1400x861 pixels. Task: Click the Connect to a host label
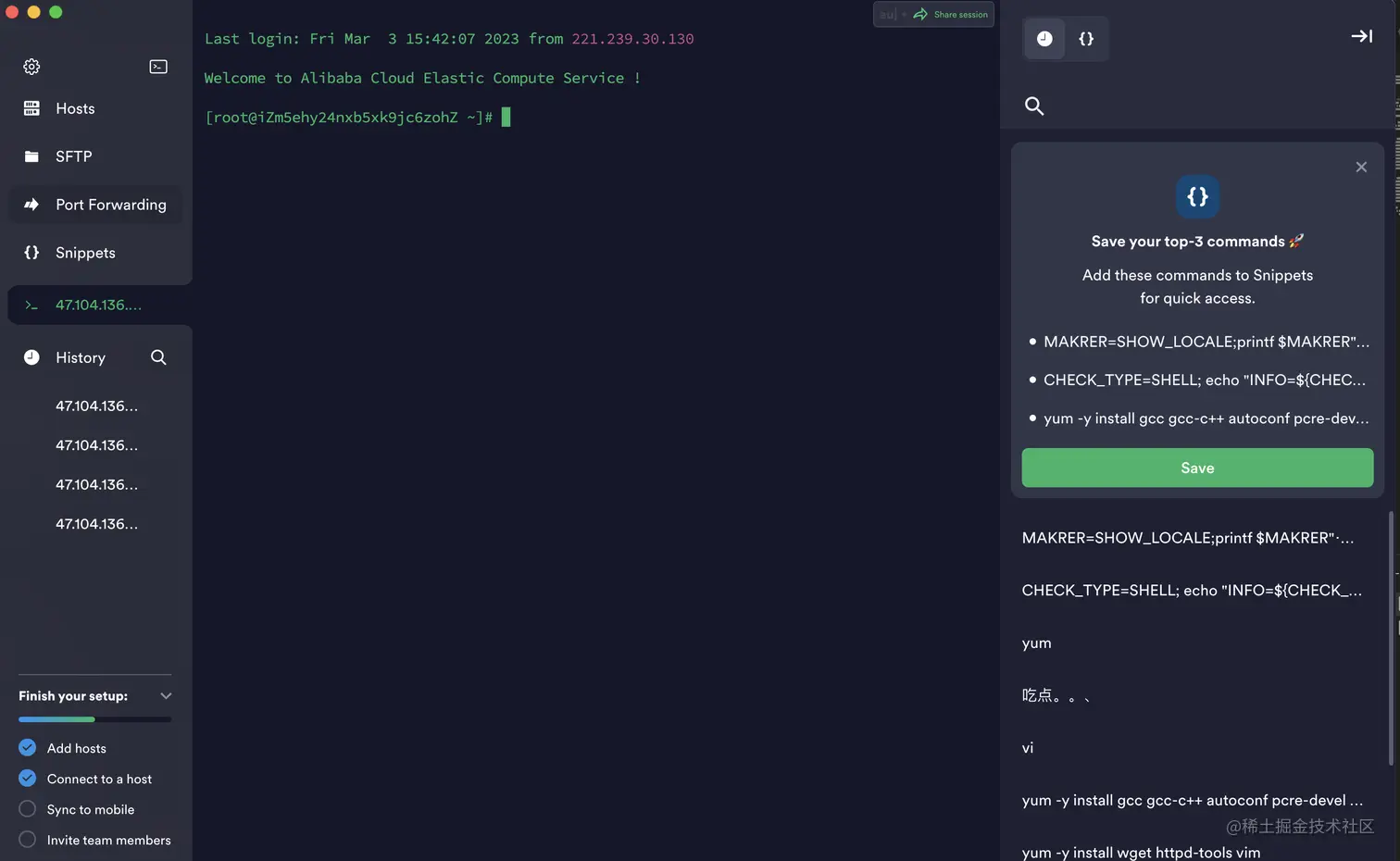point(99,779)
